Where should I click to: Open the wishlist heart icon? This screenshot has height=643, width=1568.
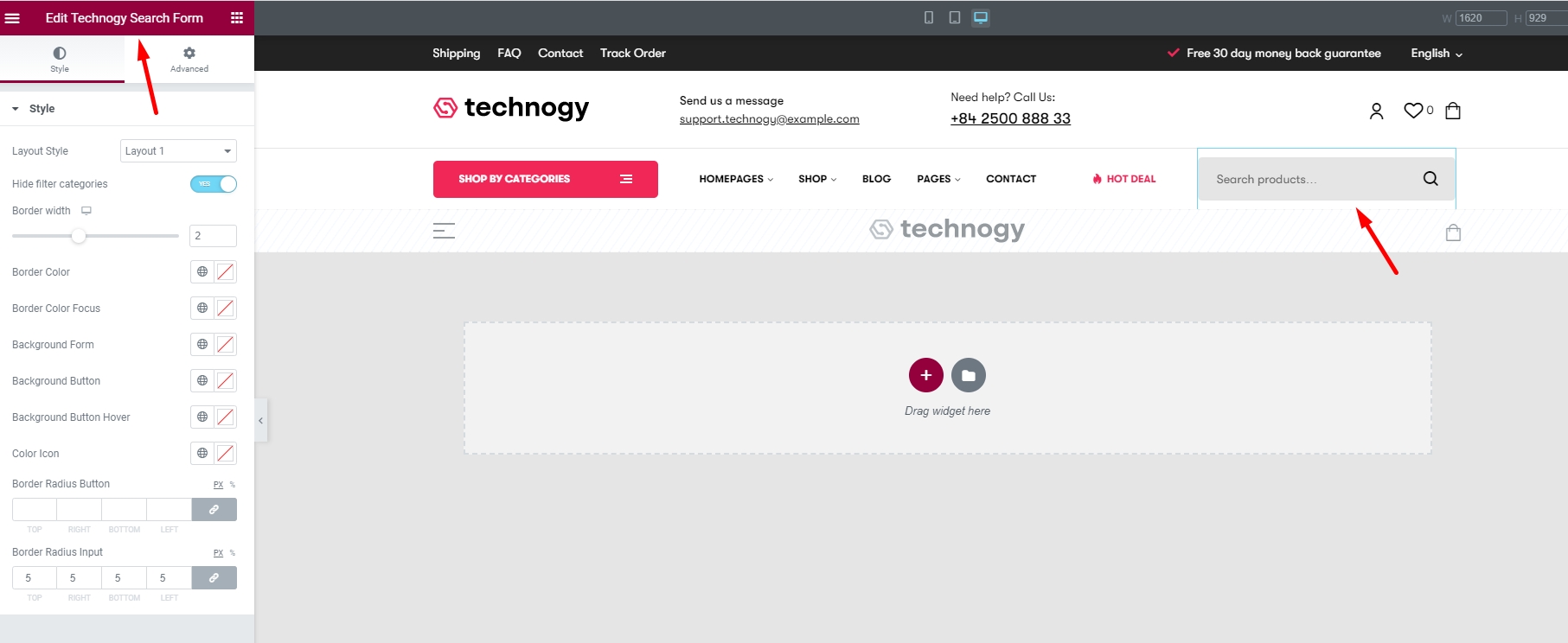[x=1413, y=111]
